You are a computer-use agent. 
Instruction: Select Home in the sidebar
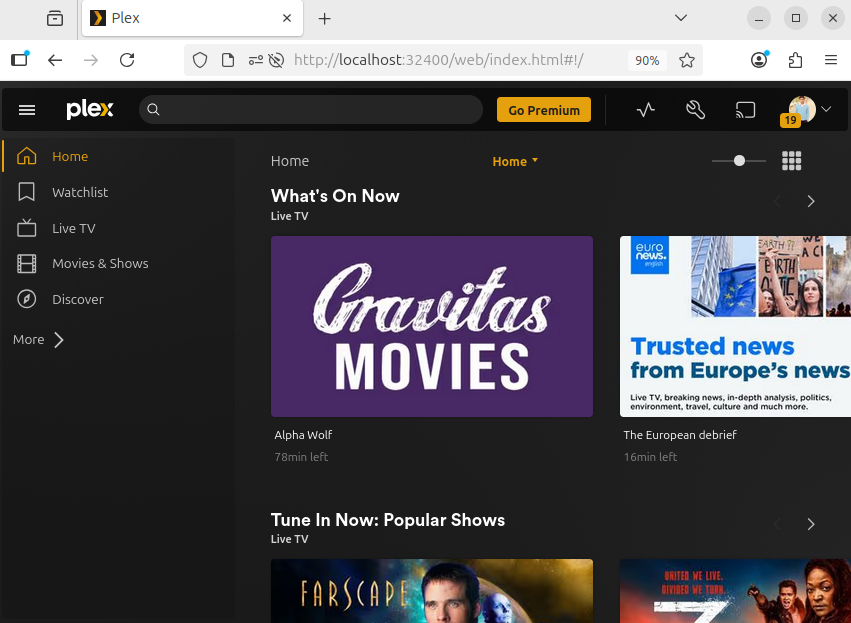click(70, 156)
